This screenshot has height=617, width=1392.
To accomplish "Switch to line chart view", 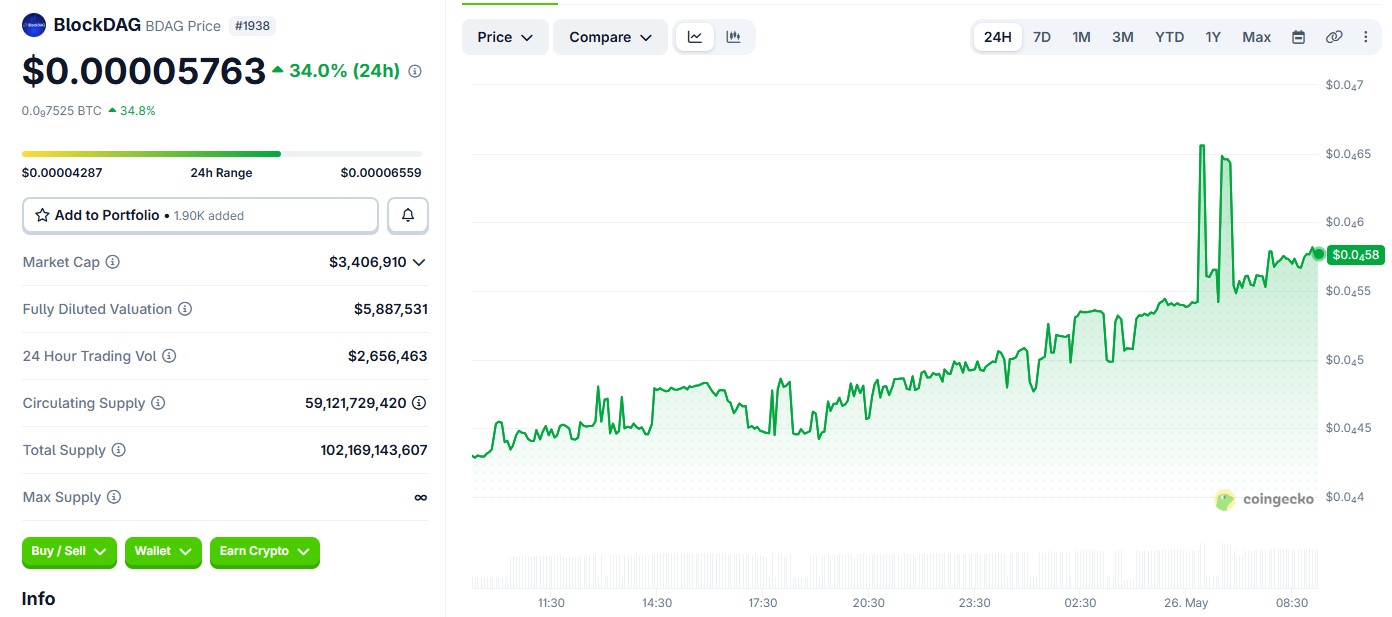I will tap(695, 37).
